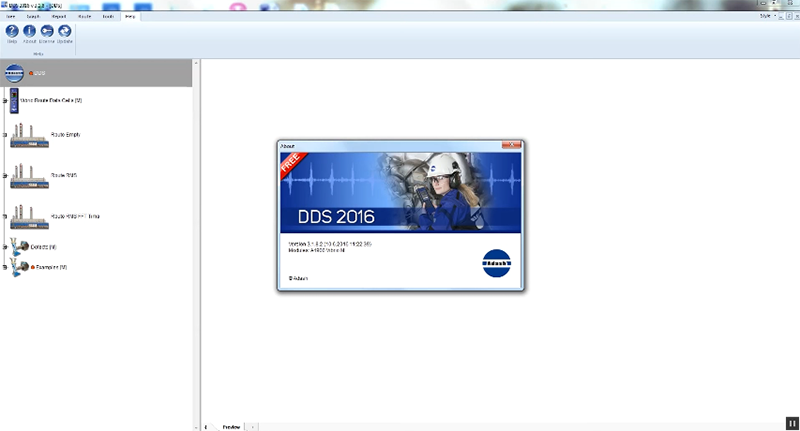This screenshot has width=800, height=431.
Task: Expand the Examples tree node
Action: pyautogui.click(x=5, y=267)
